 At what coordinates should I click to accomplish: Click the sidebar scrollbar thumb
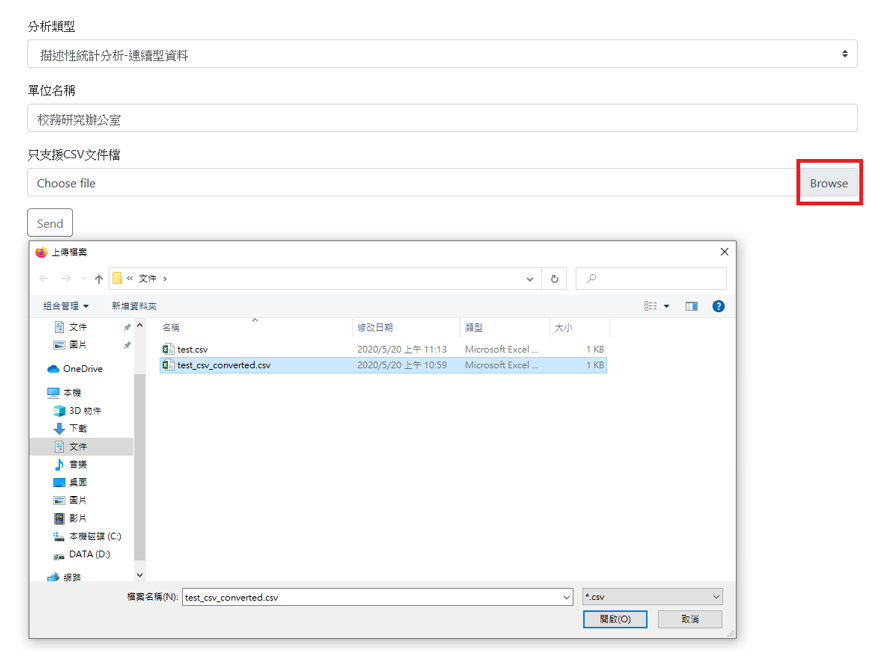pos(140,467)
